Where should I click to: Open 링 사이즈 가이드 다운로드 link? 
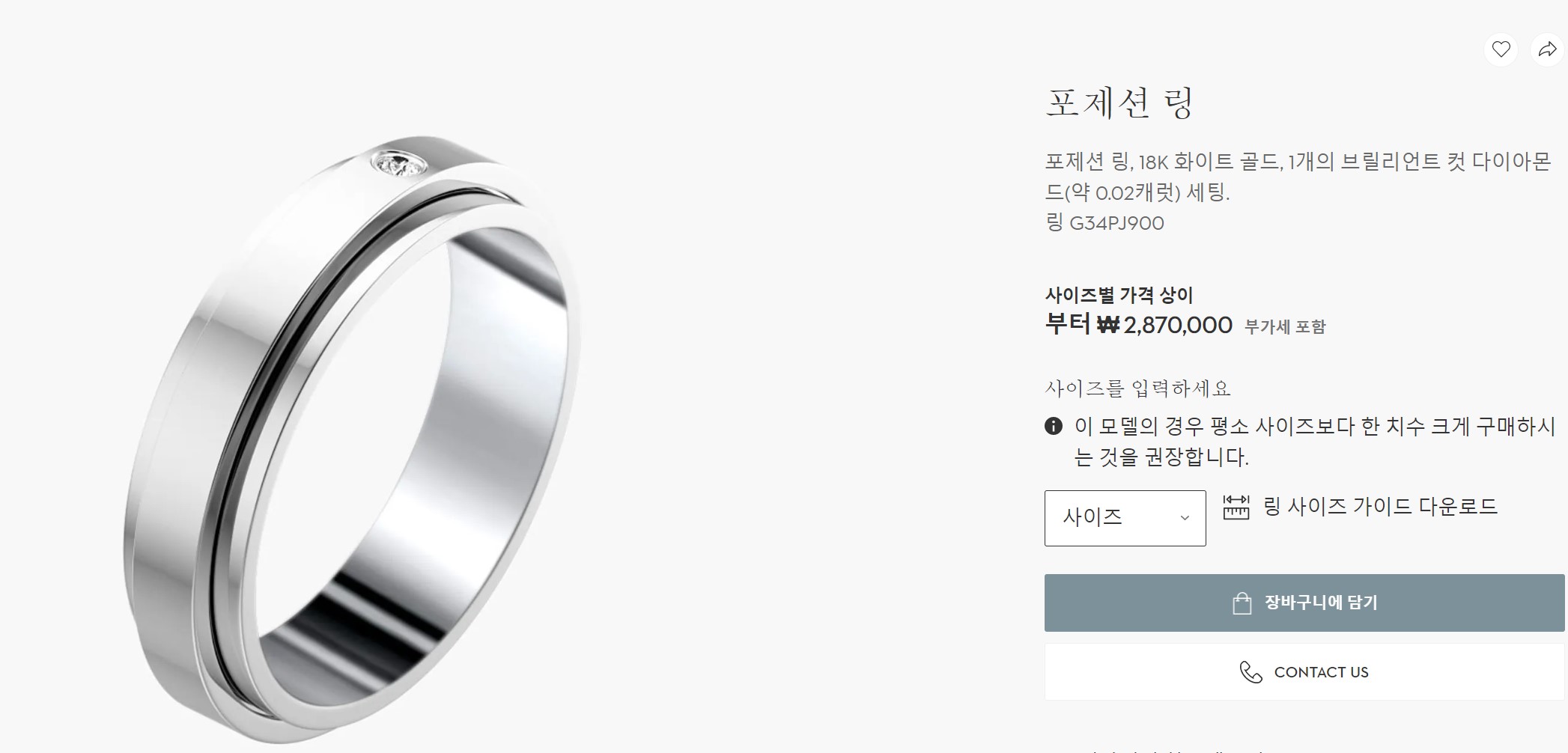(1380, 507)
